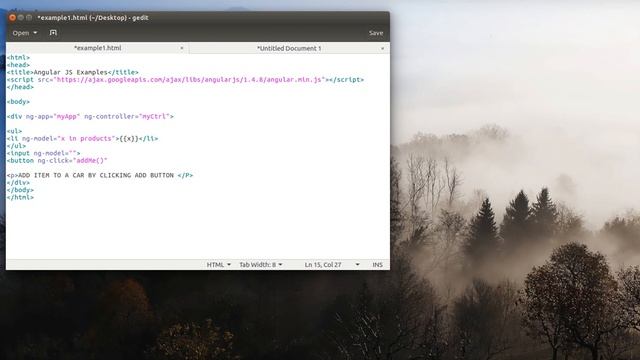Minimize the gedit window
The height and width of the screenshot is (360, 640).
[x=20, y=18]
